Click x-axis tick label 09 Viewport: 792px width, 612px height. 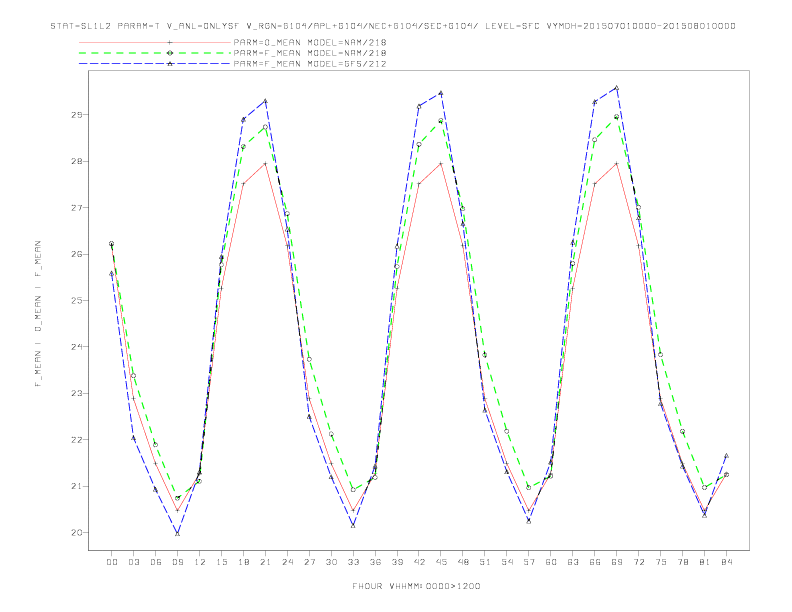click(177, 562)
